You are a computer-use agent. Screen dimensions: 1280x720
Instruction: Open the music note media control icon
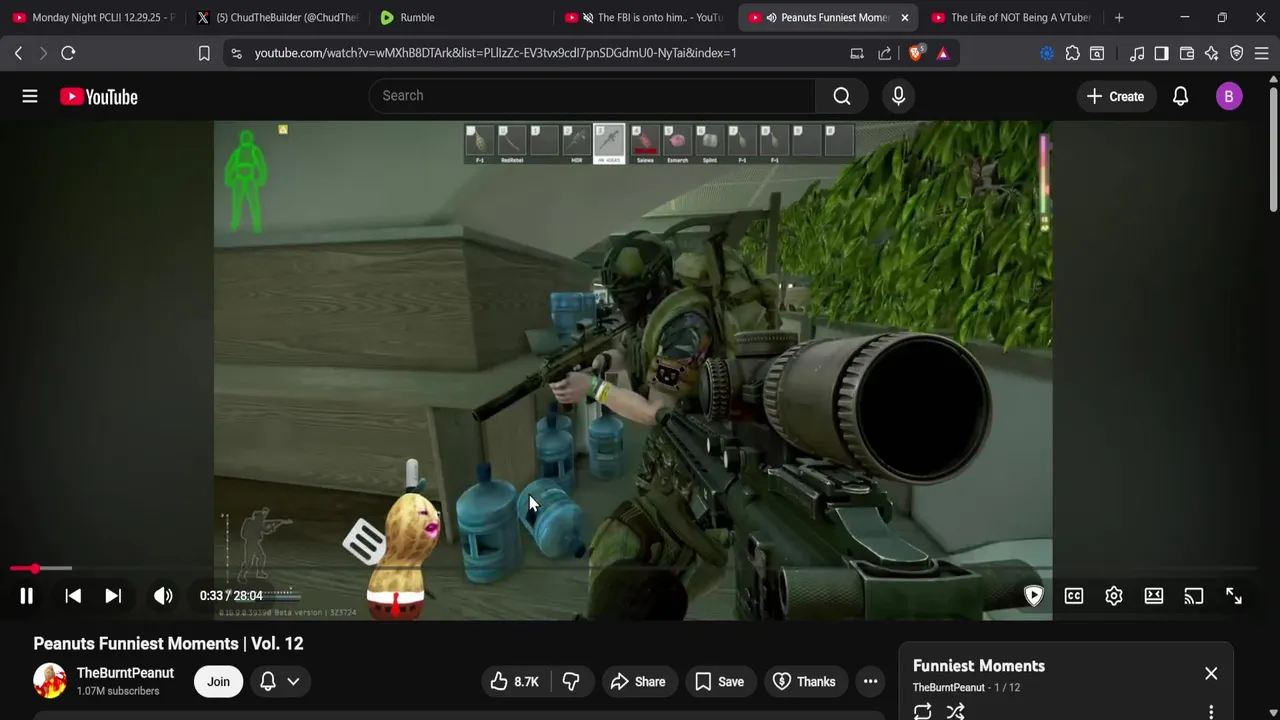pos(1137,53)
